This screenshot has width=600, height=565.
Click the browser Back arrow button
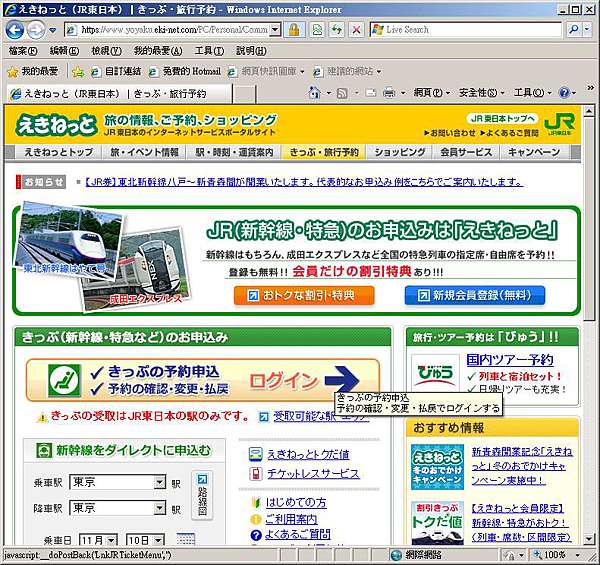[x=15, y=30]
